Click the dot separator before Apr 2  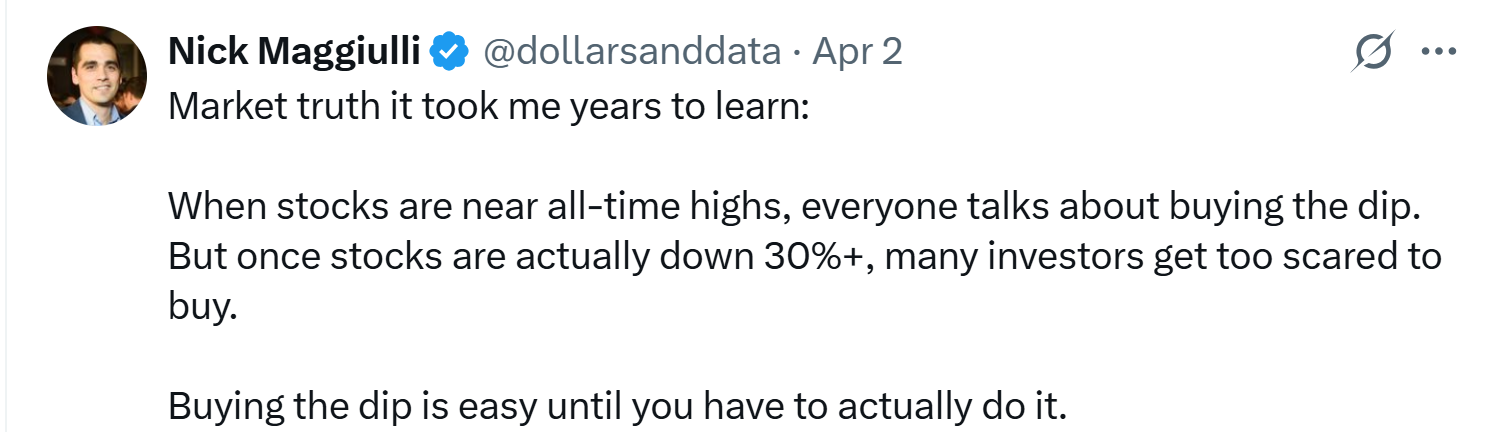click(796, 52)
